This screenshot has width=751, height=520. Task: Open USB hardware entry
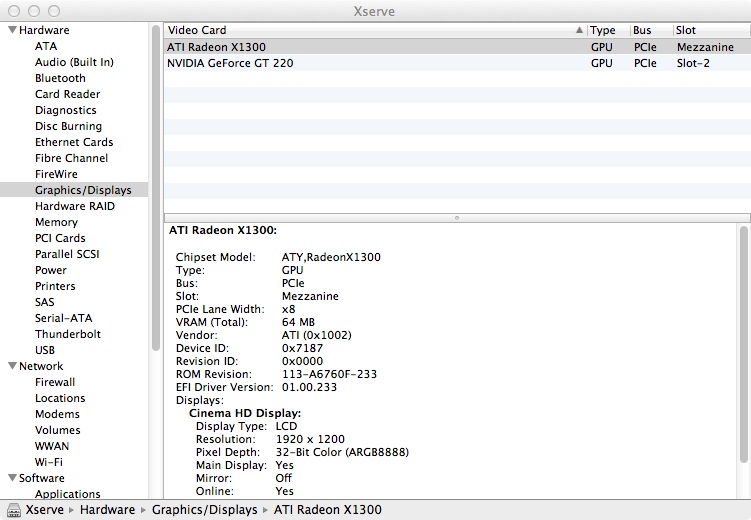point(45,350)
